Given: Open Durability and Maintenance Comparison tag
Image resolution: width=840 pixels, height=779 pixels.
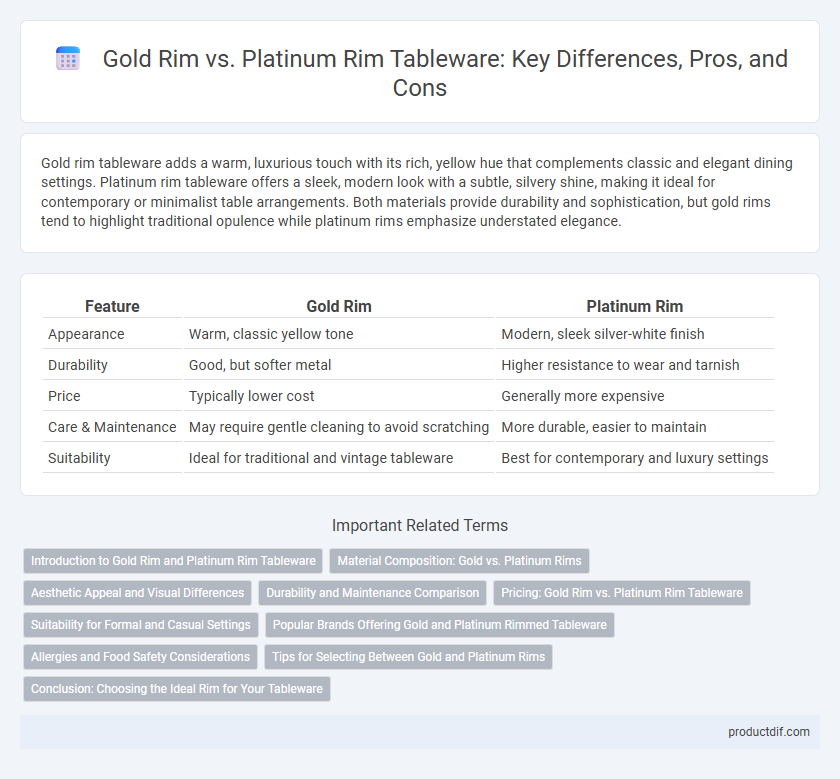Looking at the screenshot, I should (372, 593).
